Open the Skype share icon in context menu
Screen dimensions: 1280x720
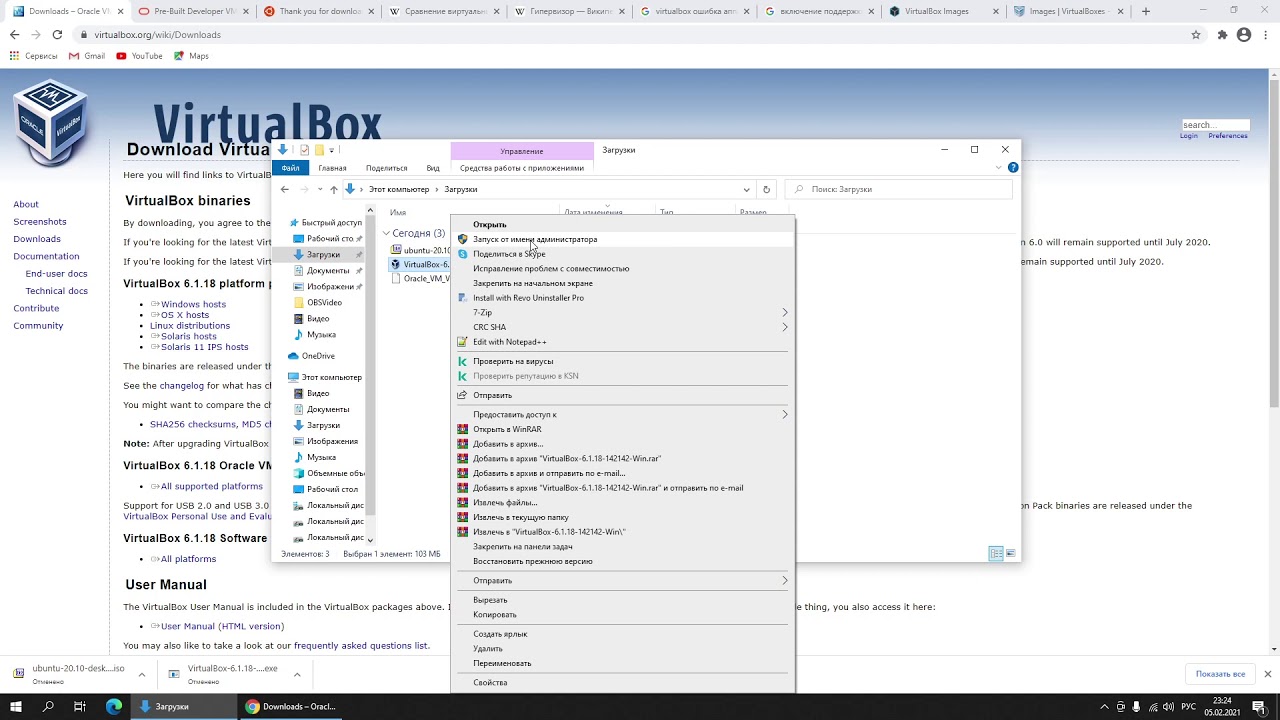coord(462,254)
